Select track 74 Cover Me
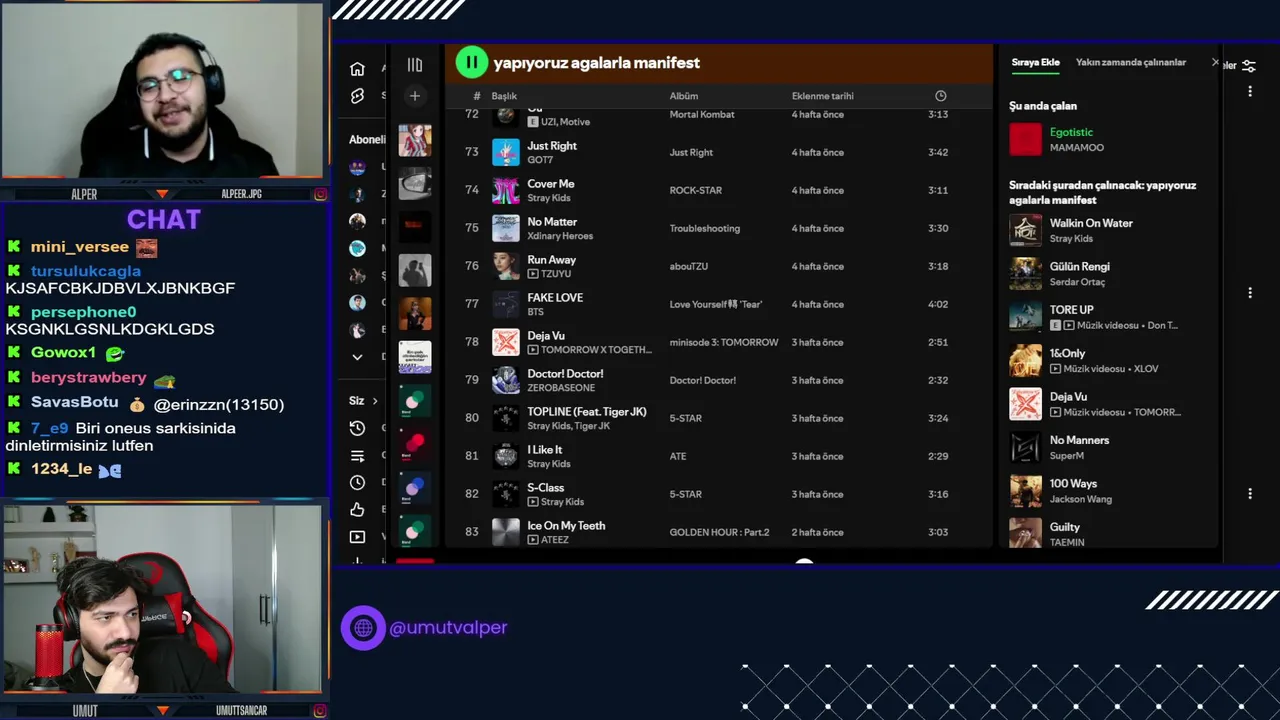This screenshot has height=720, width=1280. pyautogui.click(x=716, y=190)
